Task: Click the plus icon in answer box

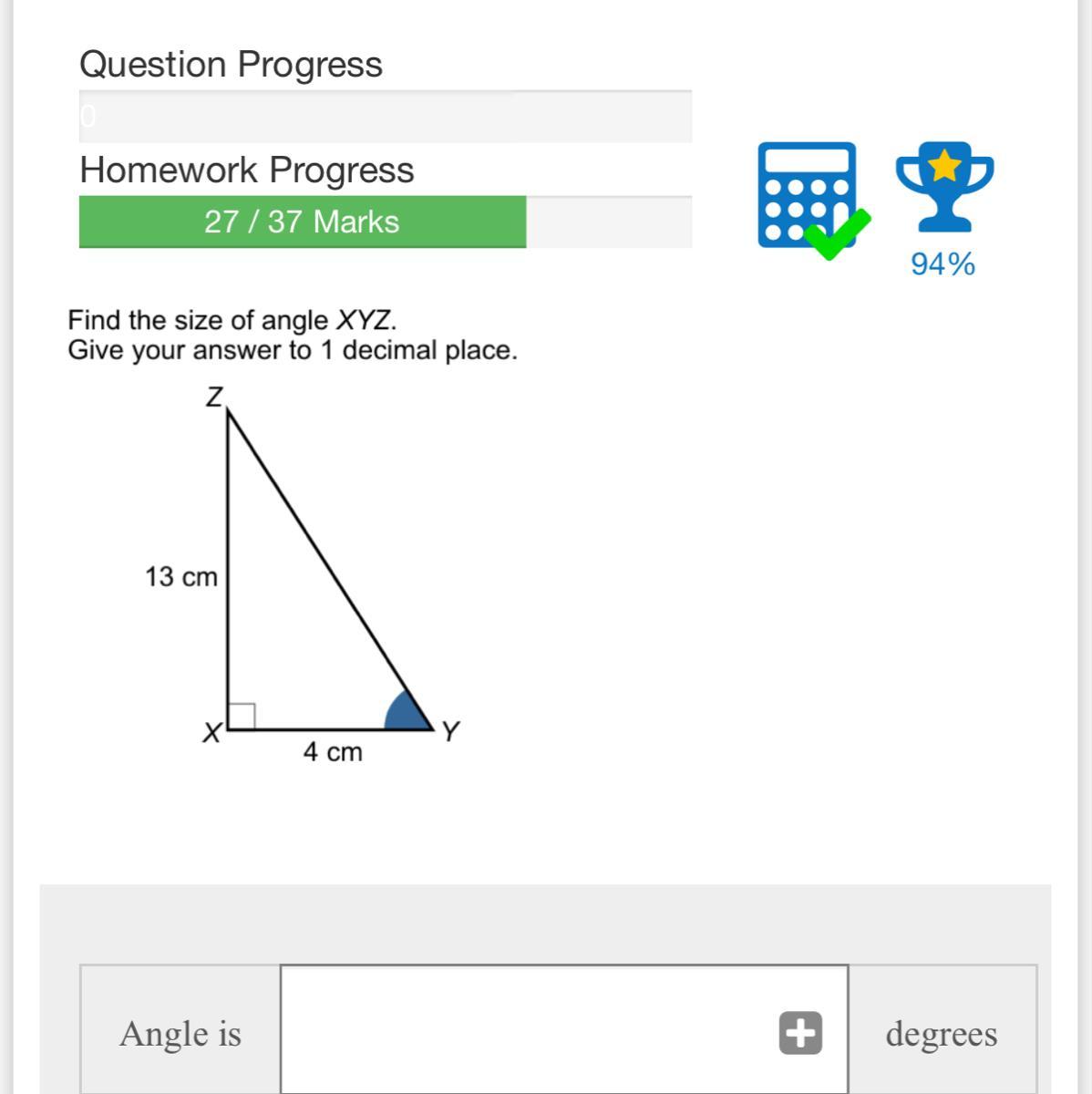Action: 800,1033
